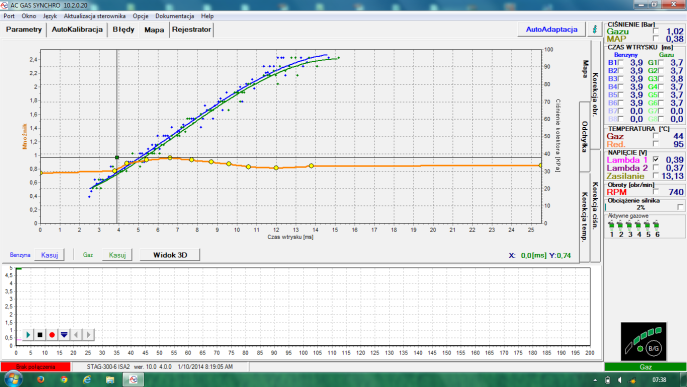687x387 pixels.
Task: Click the clock in the system tray
Action: [659, 380]
